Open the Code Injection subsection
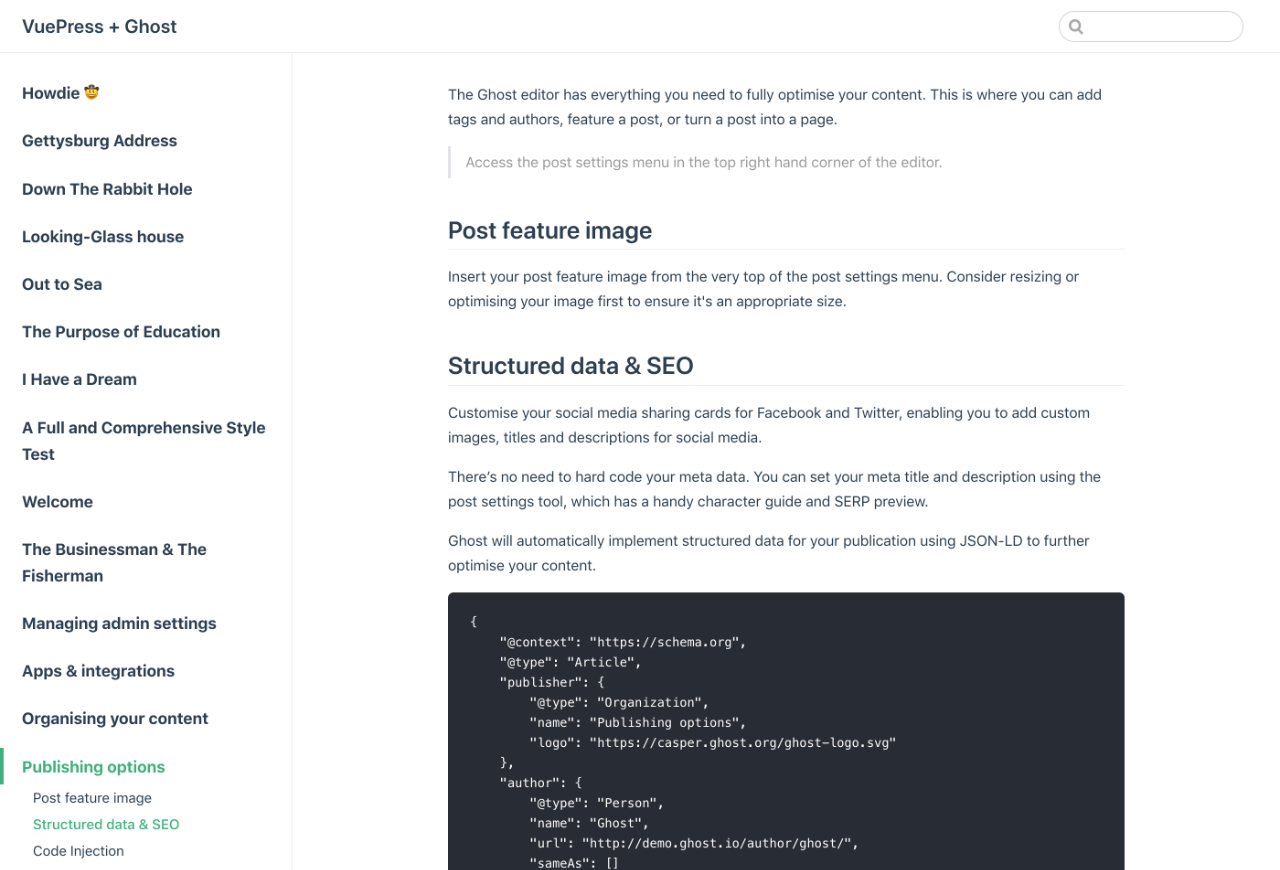The image size is (1280, 870). (x=78, y=850)
